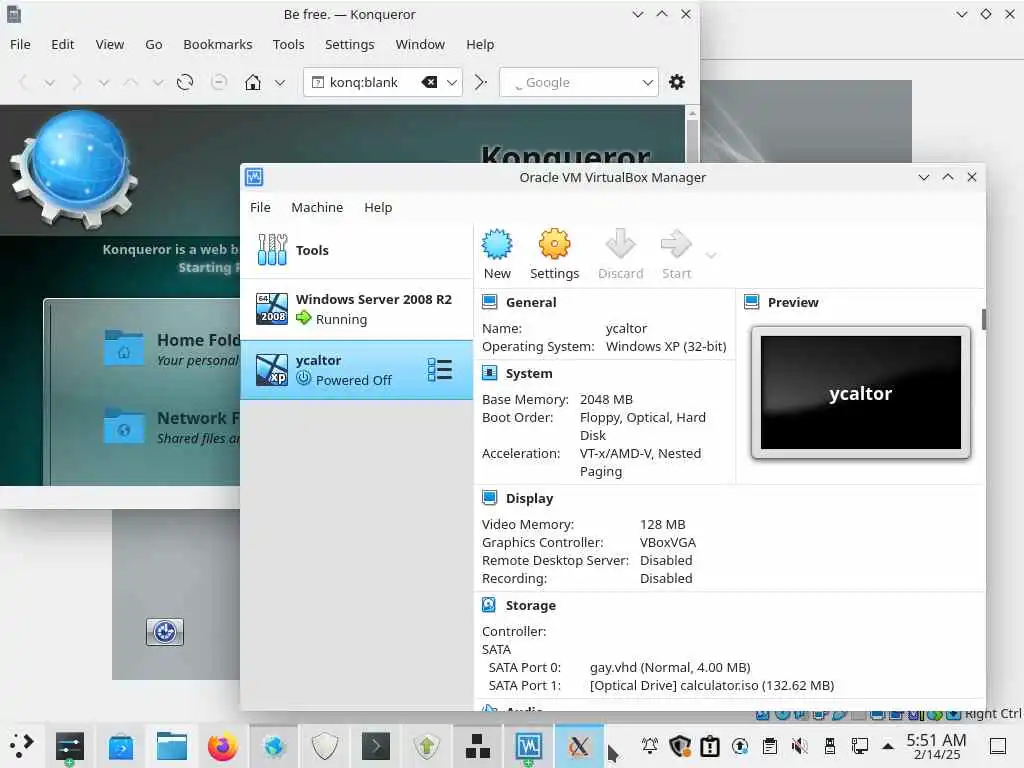Click the Go arrow next to location bar

(x=481, y=82)
